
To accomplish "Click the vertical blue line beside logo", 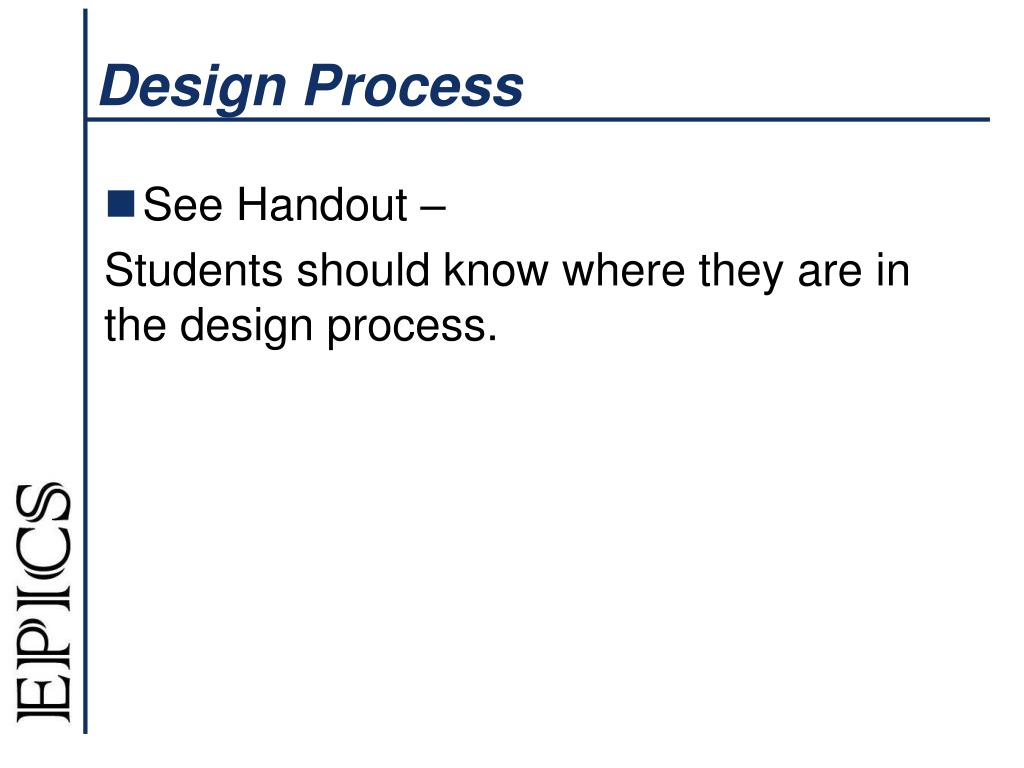I will pos(85,371).
